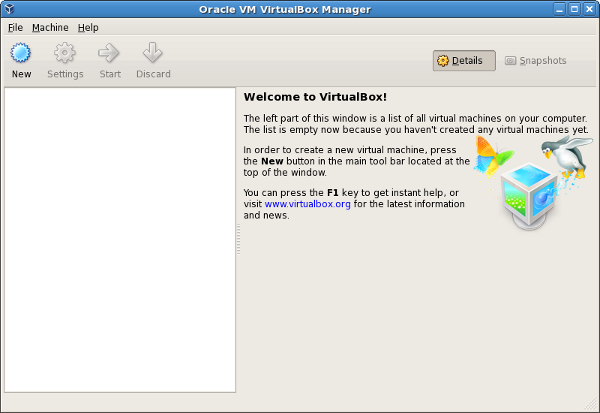Click the Discard down-arrow toolbar icon
Screen dimensions: 600x413
(x=153, y=53)
